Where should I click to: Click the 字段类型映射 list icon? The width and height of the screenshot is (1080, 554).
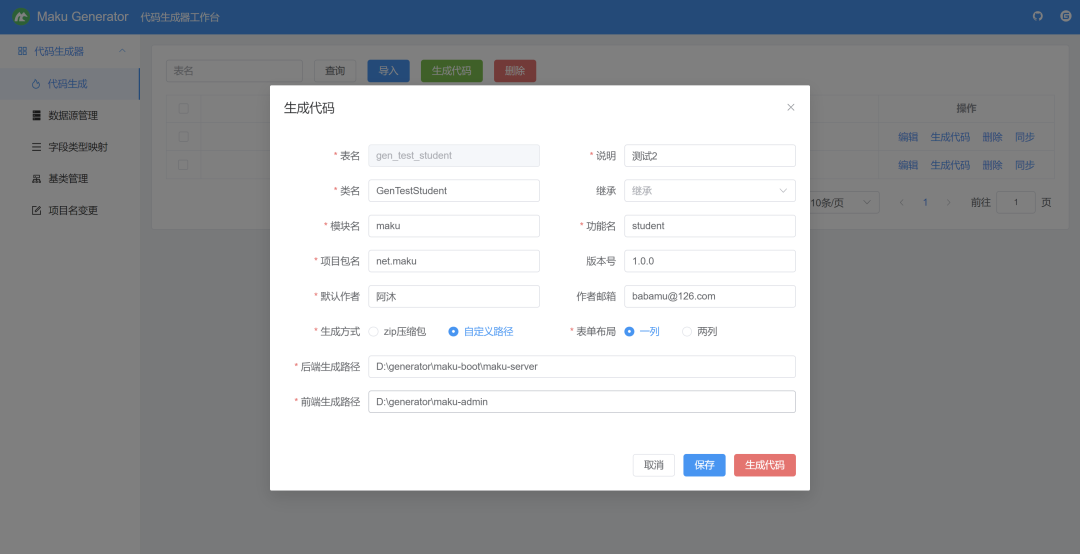coord(37,147)
